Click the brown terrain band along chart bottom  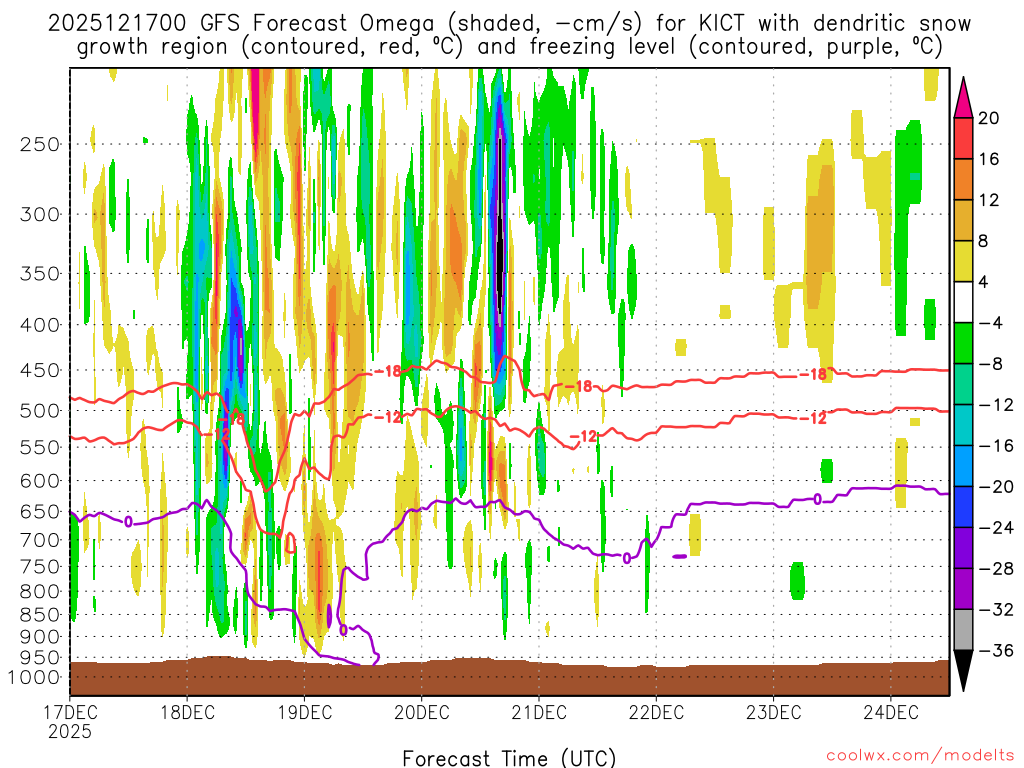[509, 677]
